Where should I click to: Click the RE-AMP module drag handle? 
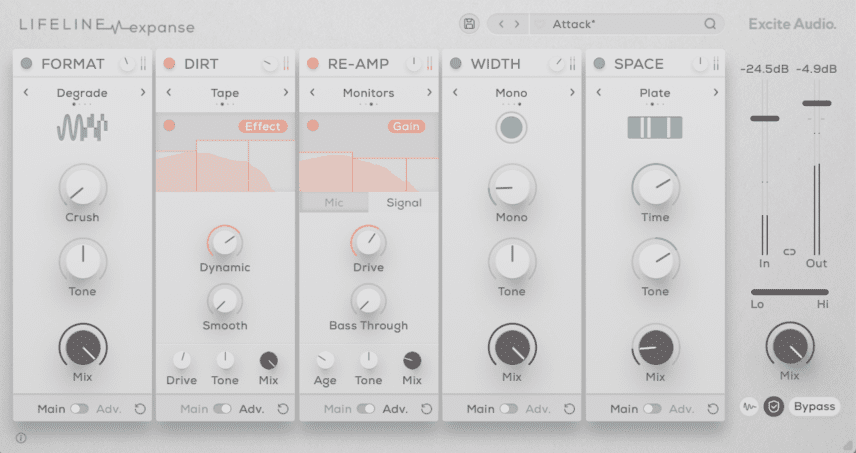point(430,64)
